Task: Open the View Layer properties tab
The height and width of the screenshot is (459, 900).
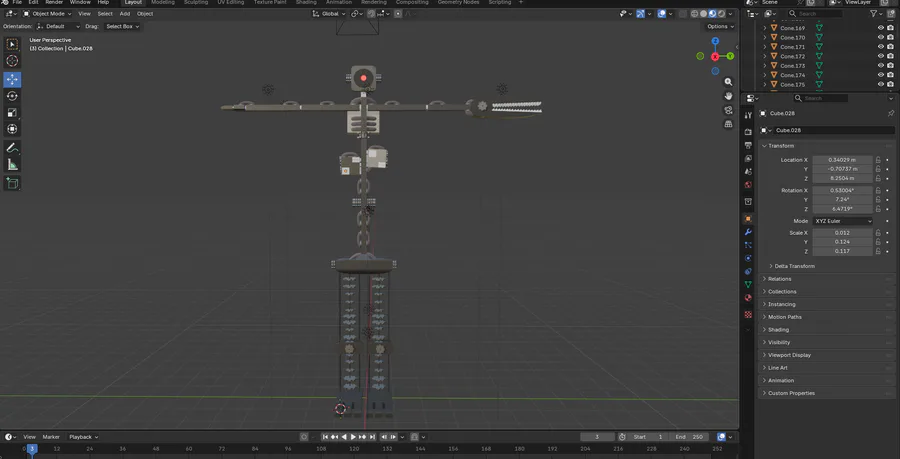Action: tap(748, 158)
